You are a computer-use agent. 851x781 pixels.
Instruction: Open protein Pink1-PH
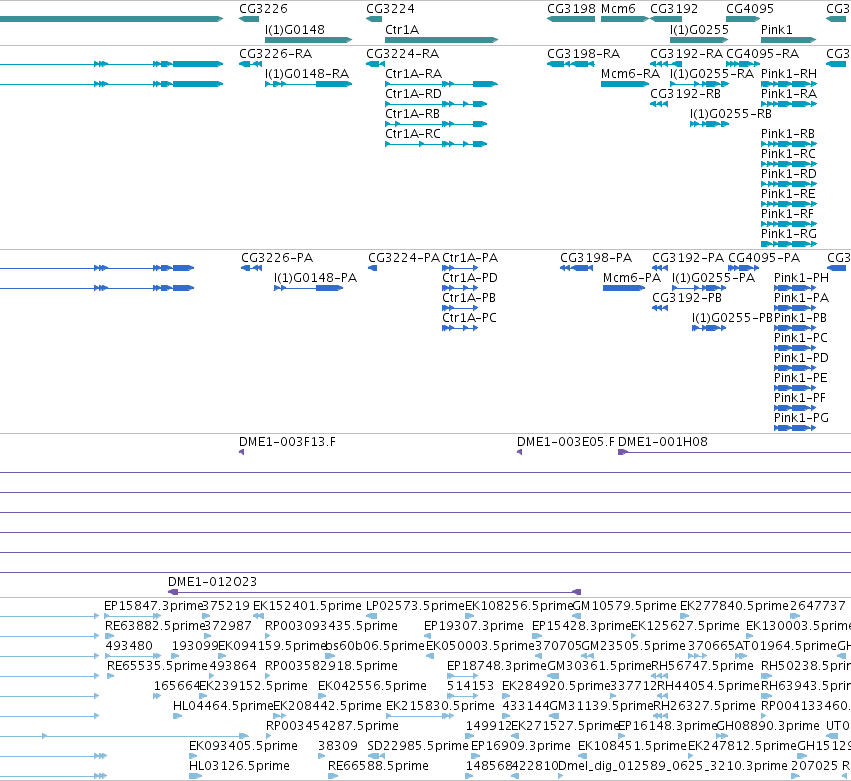point(801,278)
